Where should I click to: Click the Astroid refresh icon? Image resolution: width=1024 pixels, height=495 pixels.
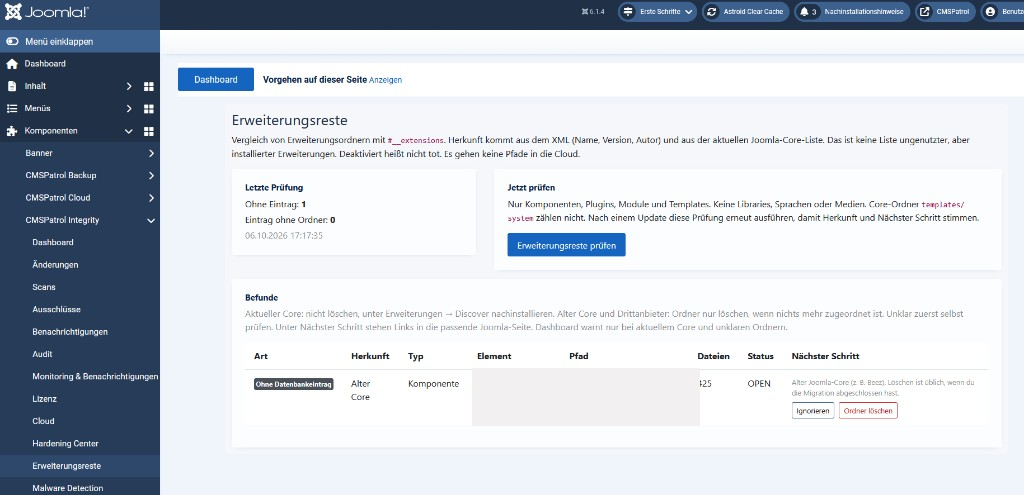point(712,12)
